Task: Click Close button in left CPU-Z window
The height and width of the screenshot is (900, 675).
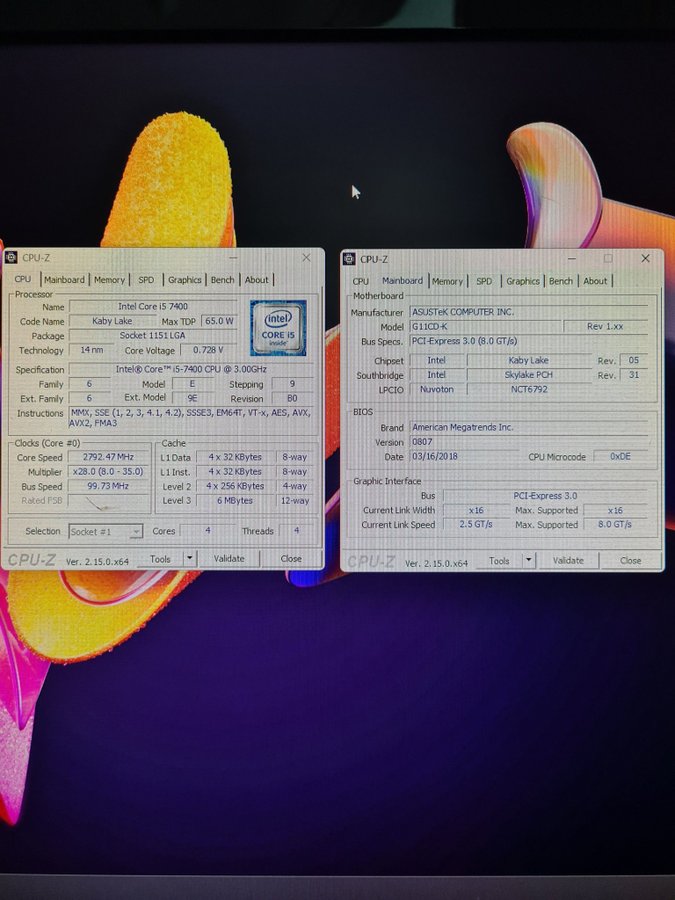Action: coord(291,558)
